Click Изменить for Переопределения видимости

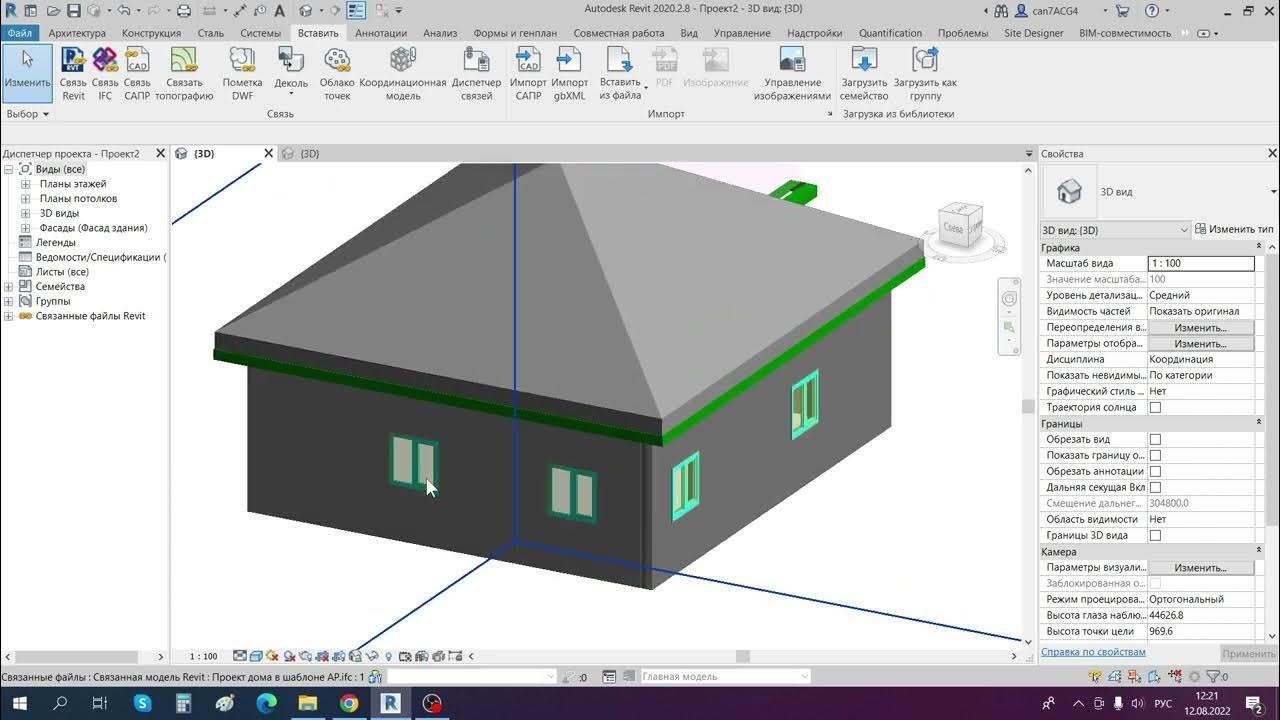[1200, 328]
